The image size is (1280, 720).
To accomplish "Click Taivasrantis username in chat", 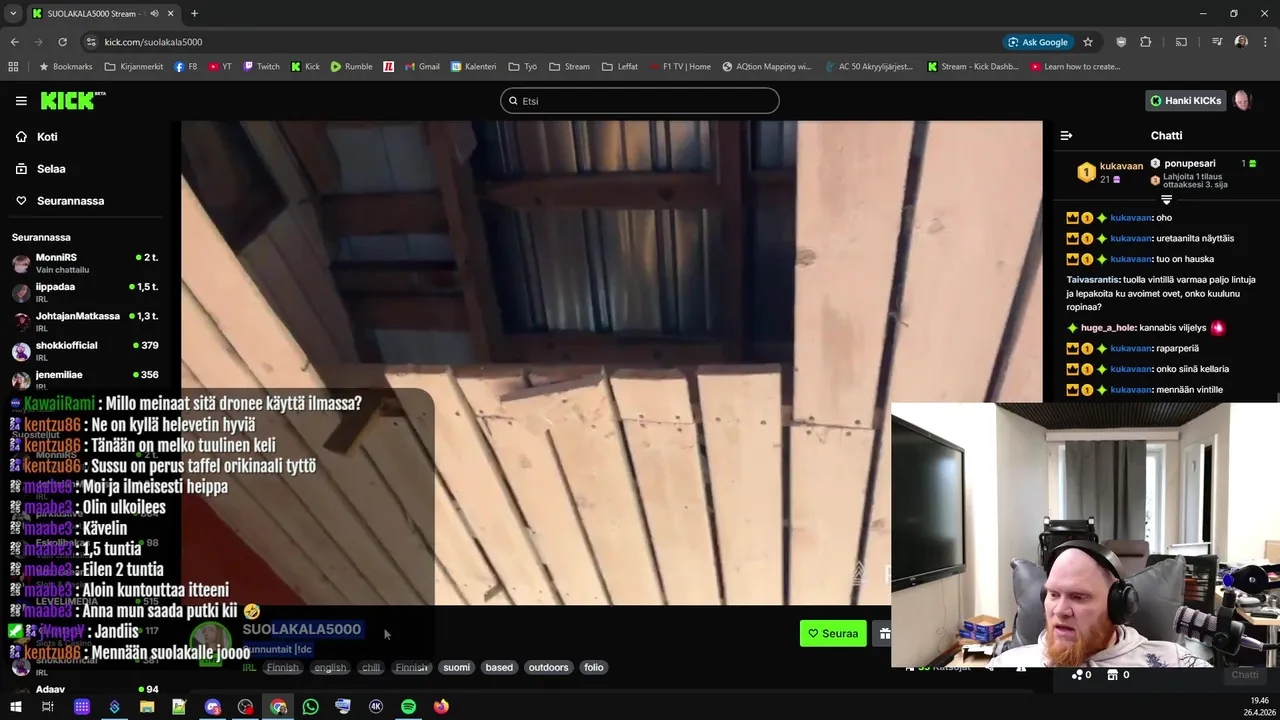I will tap(1094, 280).
